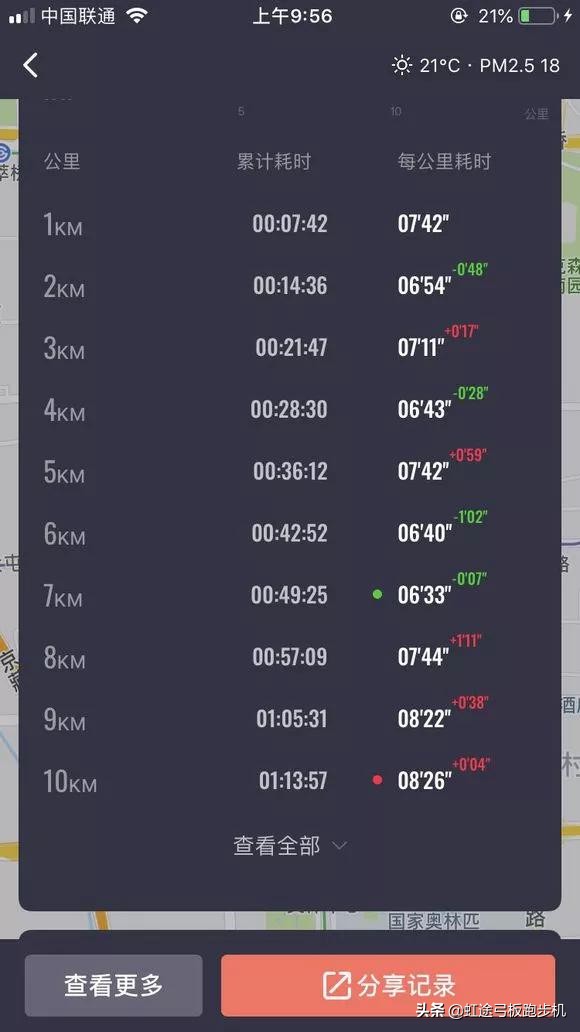
Task: Expand 查看全部 to view all splits
Action: pos(280,845)
